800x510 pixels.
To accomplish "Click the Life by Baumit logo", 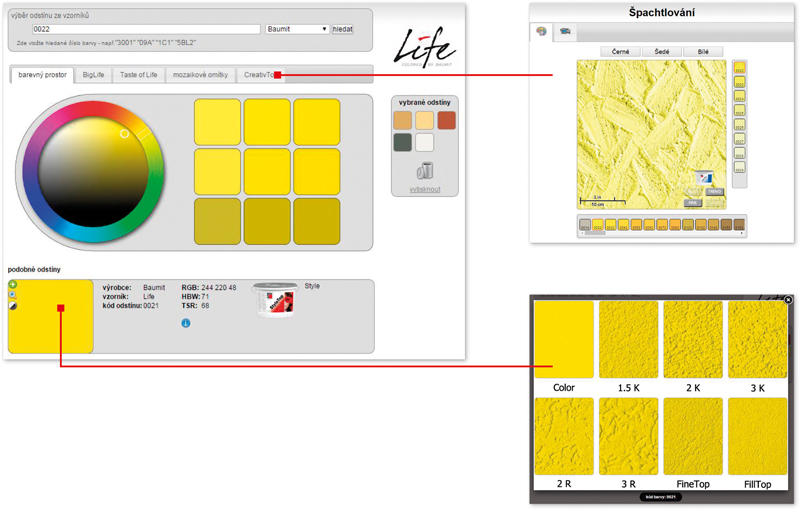I will 424,47.
